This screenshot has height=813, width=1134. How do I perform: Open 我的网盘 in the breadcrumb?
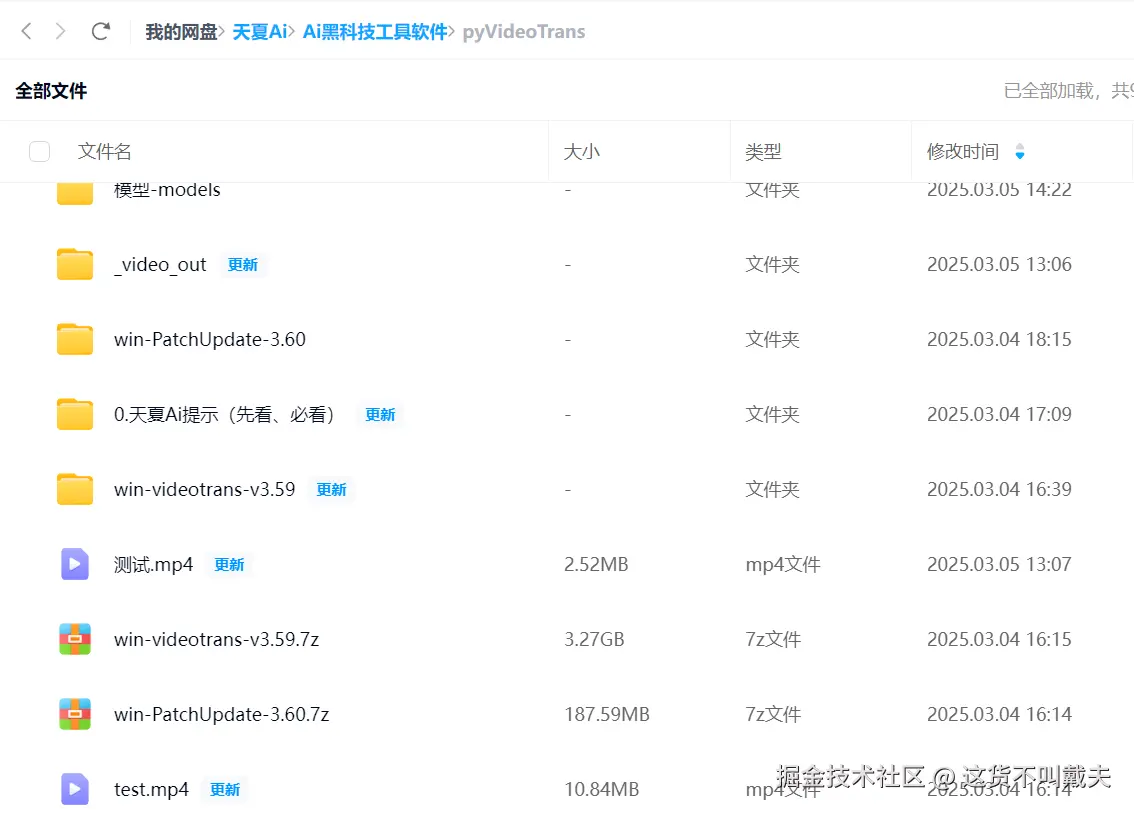[181, 32]
